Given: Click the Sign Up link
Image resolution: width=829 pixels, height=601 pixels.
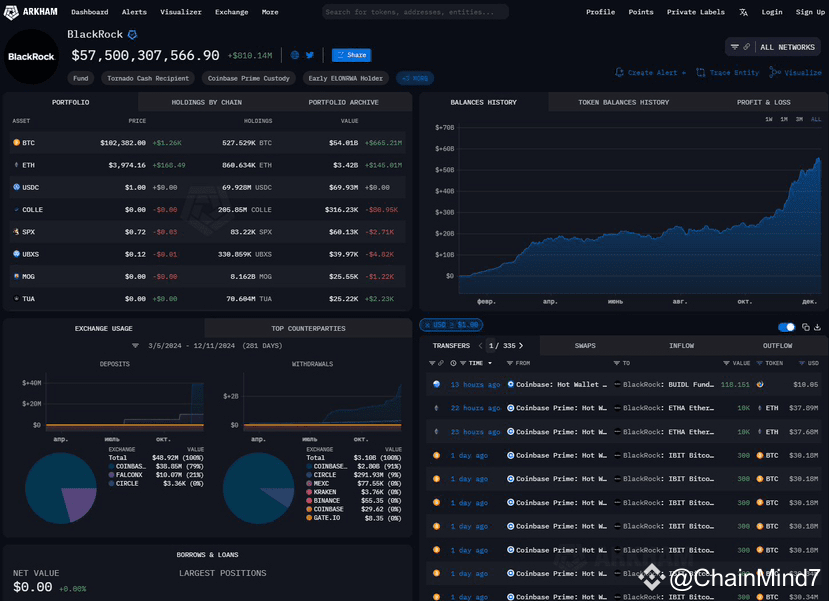Looking at the screenshot, I should click(810, 12).
